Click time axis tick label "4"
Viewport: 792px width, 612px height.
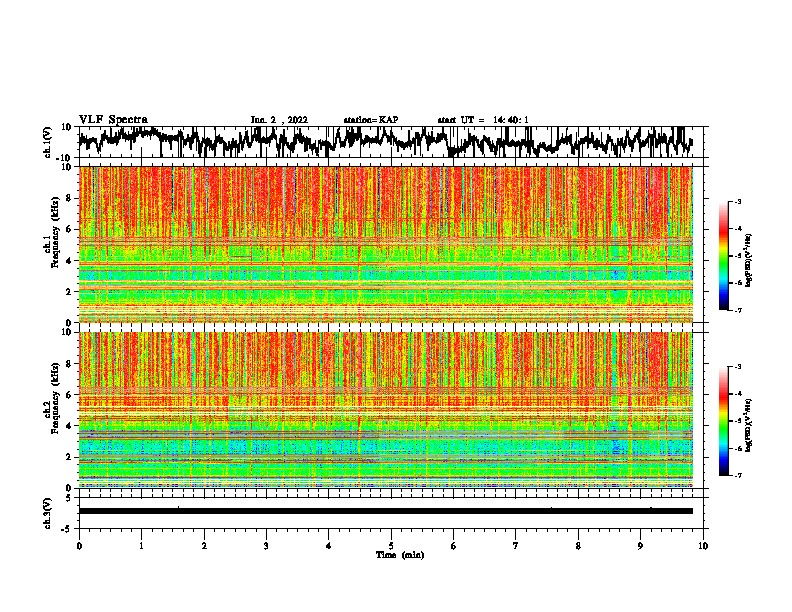(329, 546)
